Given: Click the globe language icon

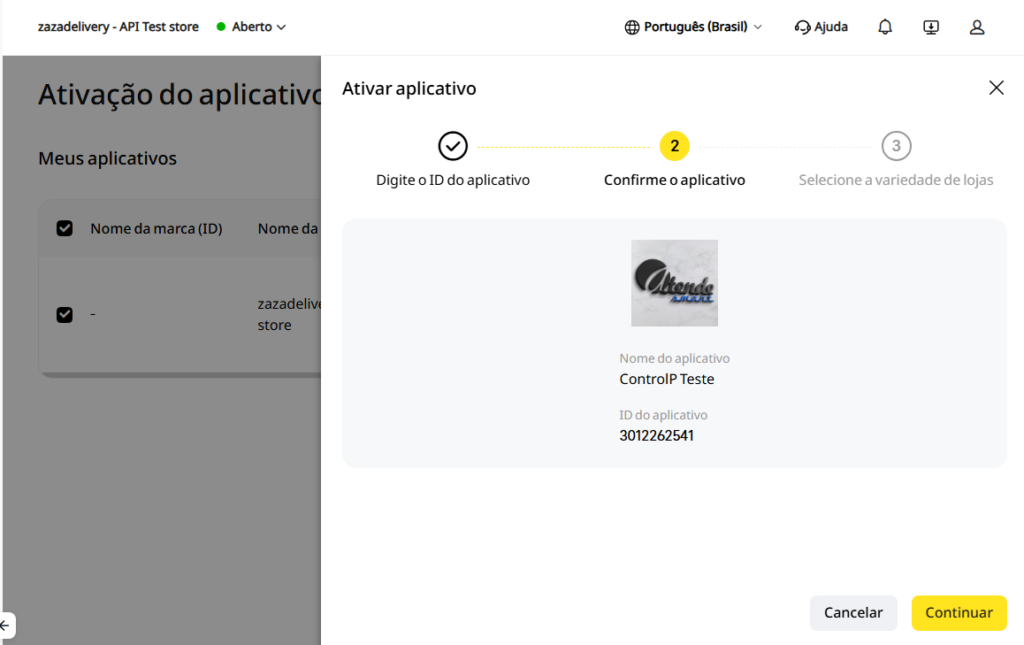Looking at the screenshot, I should tap(632, 27).
